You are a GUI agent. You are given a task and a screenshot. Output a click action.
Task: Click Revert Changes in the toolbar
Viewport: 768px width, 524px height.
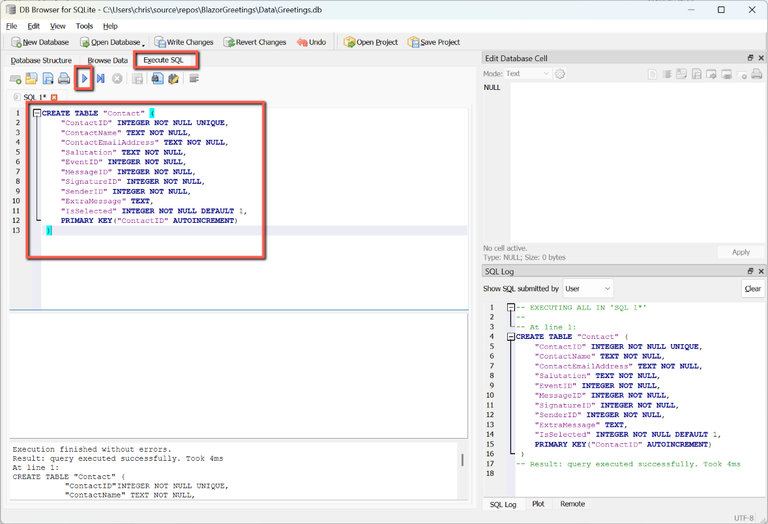pyautogui.click(x=254, y=42)
